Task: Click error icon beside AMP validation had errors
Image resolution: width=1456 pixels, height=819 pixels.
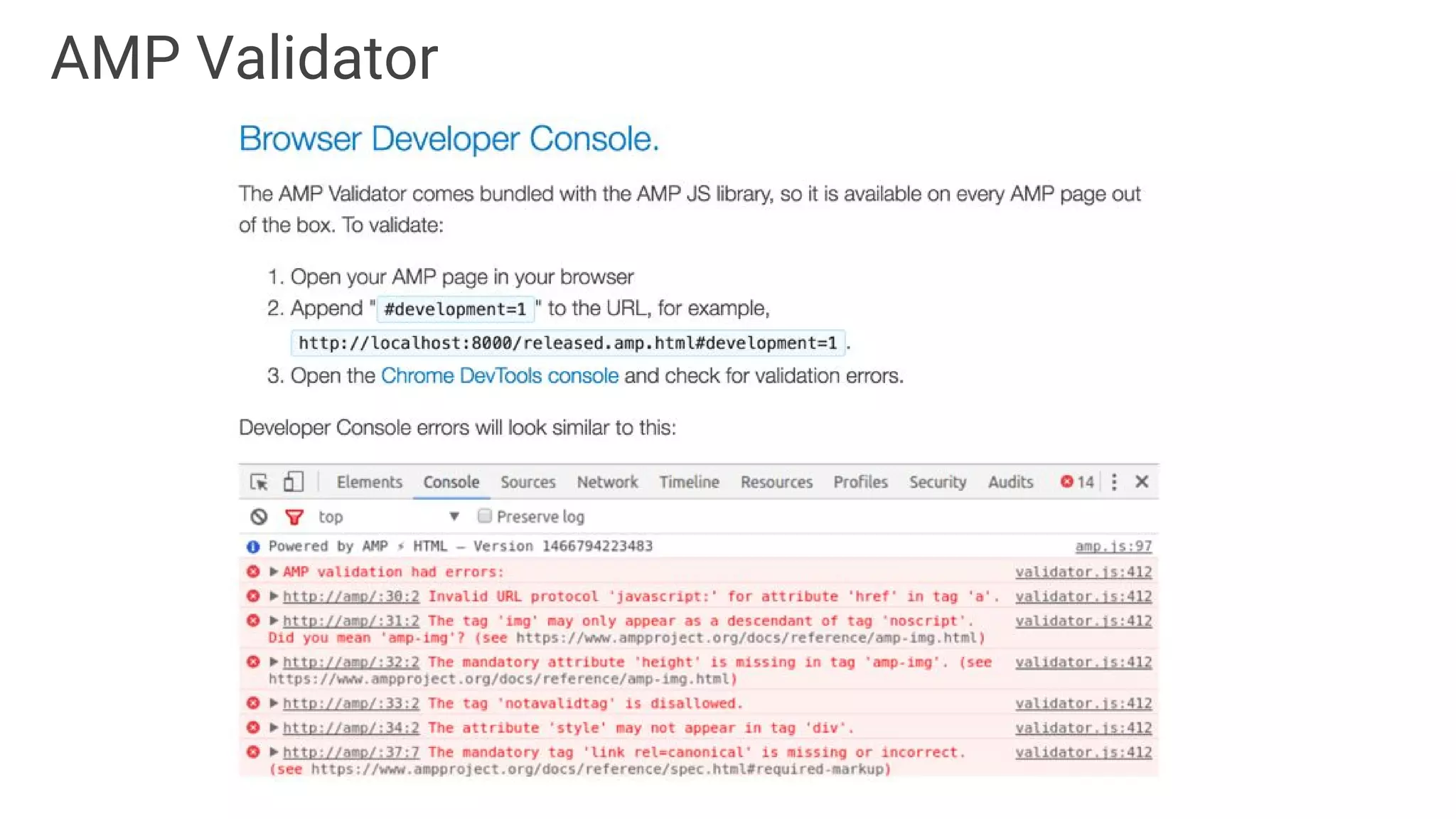Action: pyautogui.click(x=253, y=572)
